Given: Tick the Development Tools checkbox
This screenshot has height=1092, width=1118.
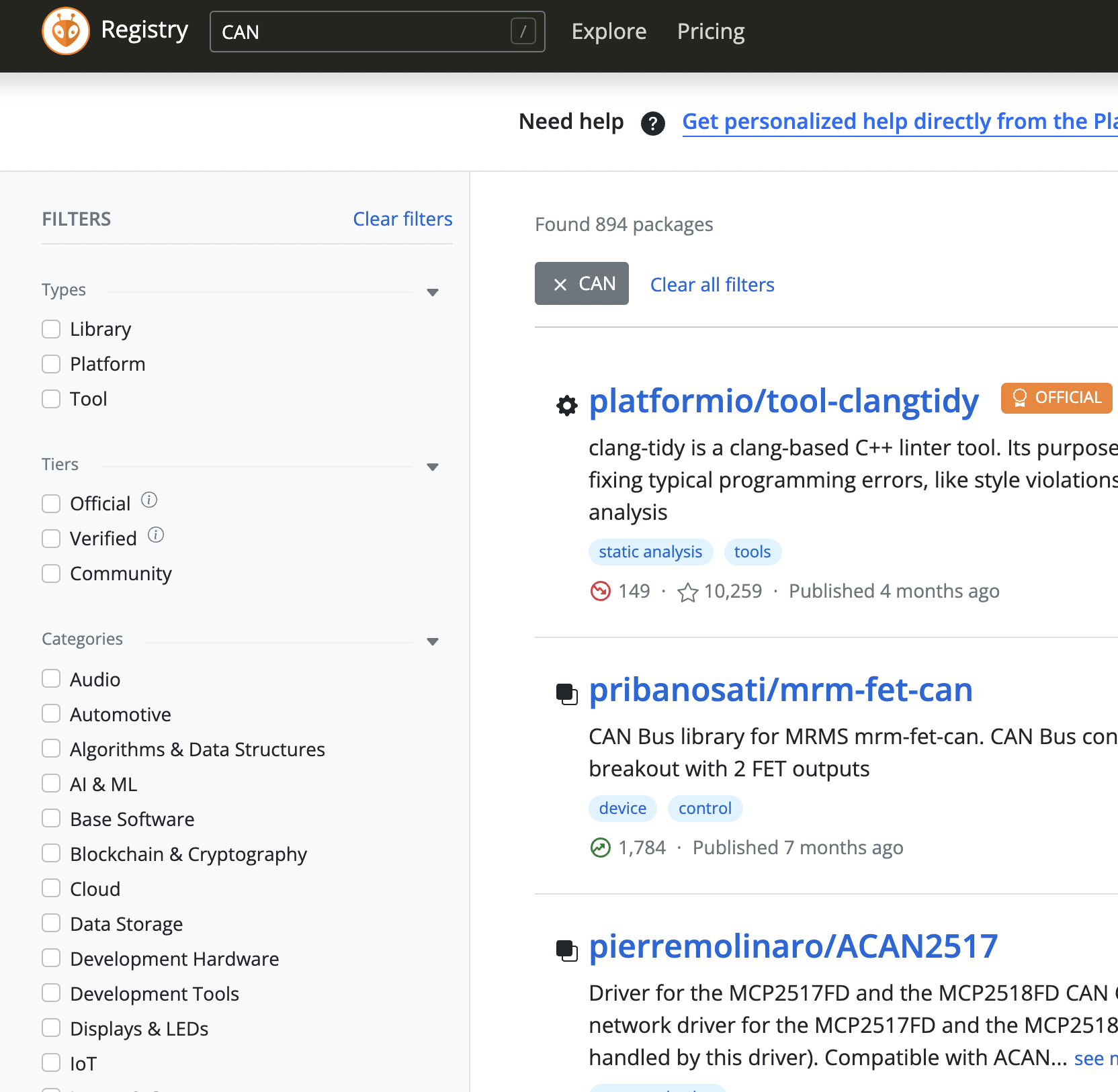Looking at the screenshot, I should coord(51,993).
